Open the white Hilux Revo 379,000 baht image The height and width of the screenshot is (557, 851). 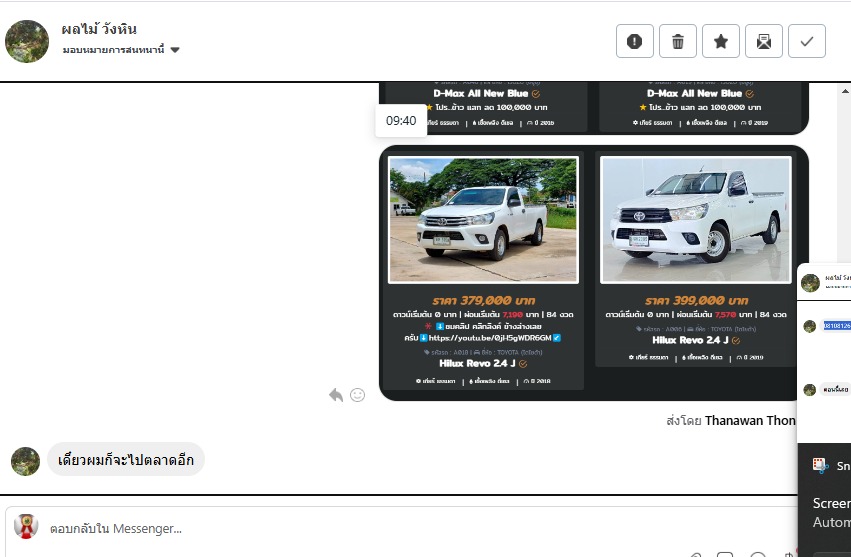pos(483,219)
